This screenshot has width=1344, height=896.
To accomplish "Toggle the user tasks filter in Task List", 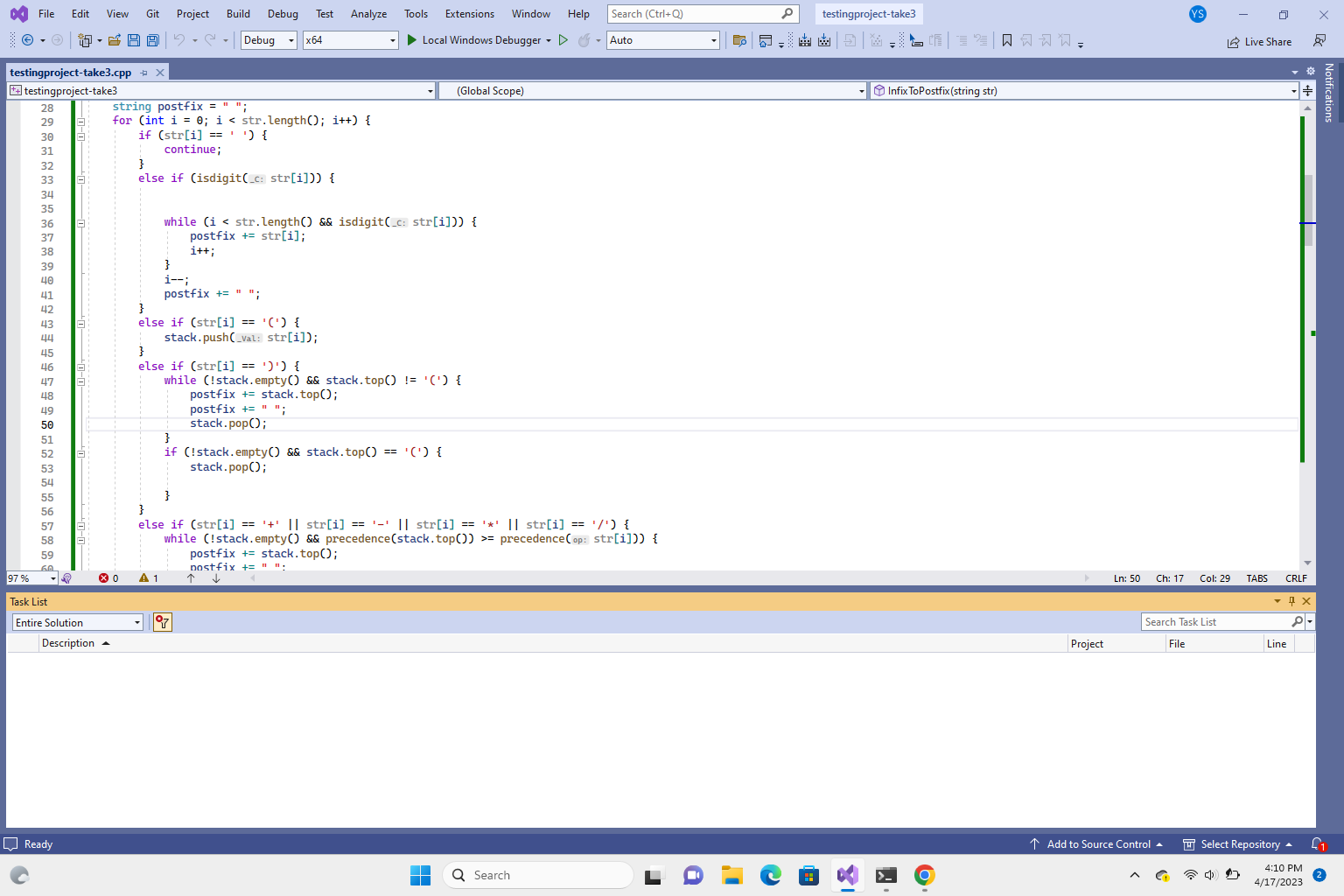I will coord(162,622).
